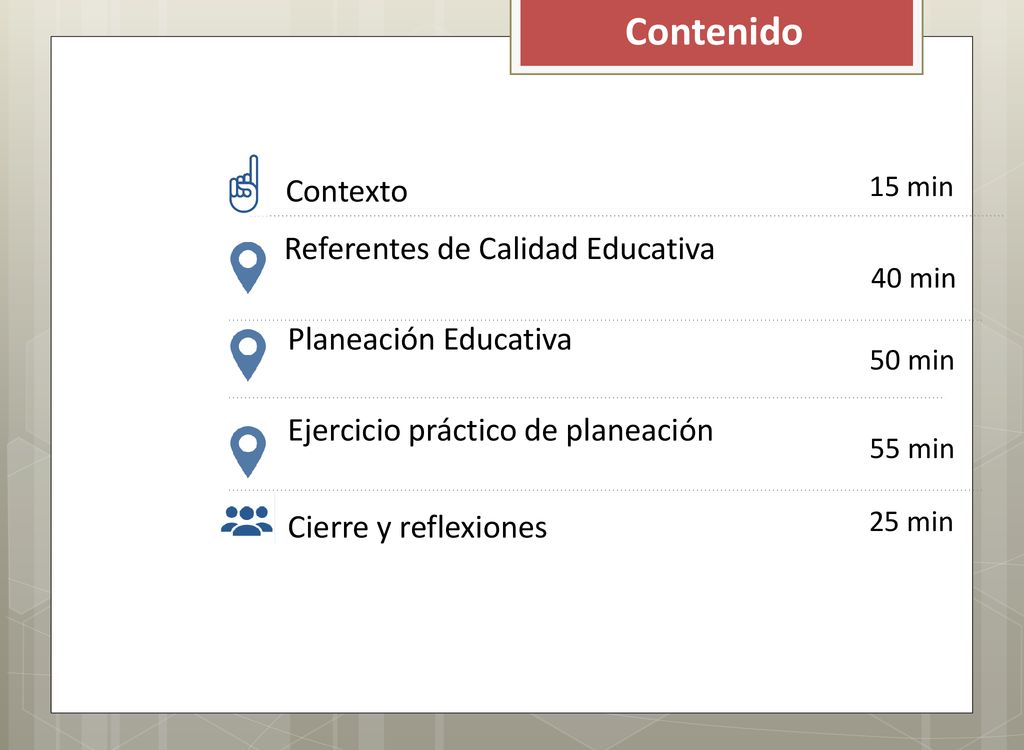Image resolution: width=1024 pixels, height=750 pixels.
Task: Click the location pin next to Referentes de Calidad Educativa
Action: tap(248, 267)
